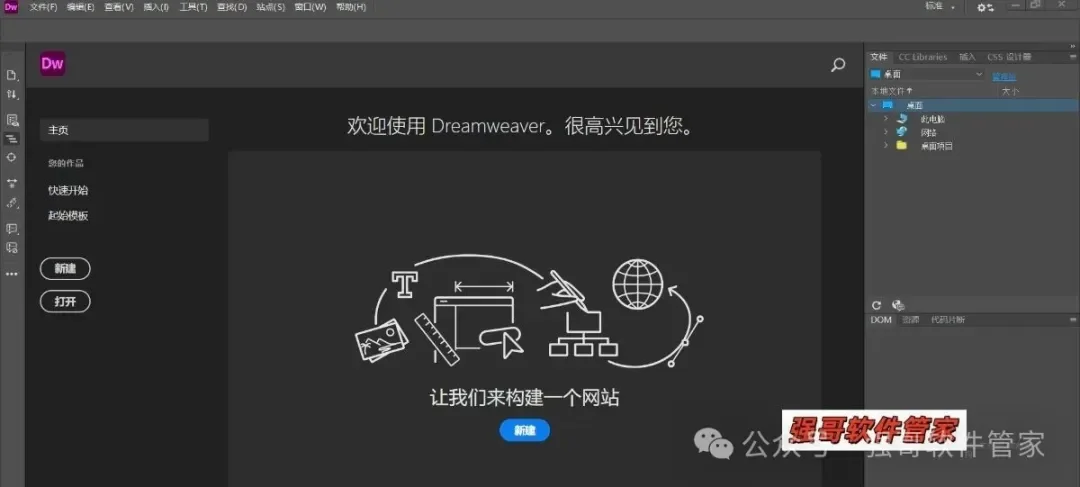Open the Files panel group options menu icon
Screen dimensions: 1080x487
tap(1073, 57)
